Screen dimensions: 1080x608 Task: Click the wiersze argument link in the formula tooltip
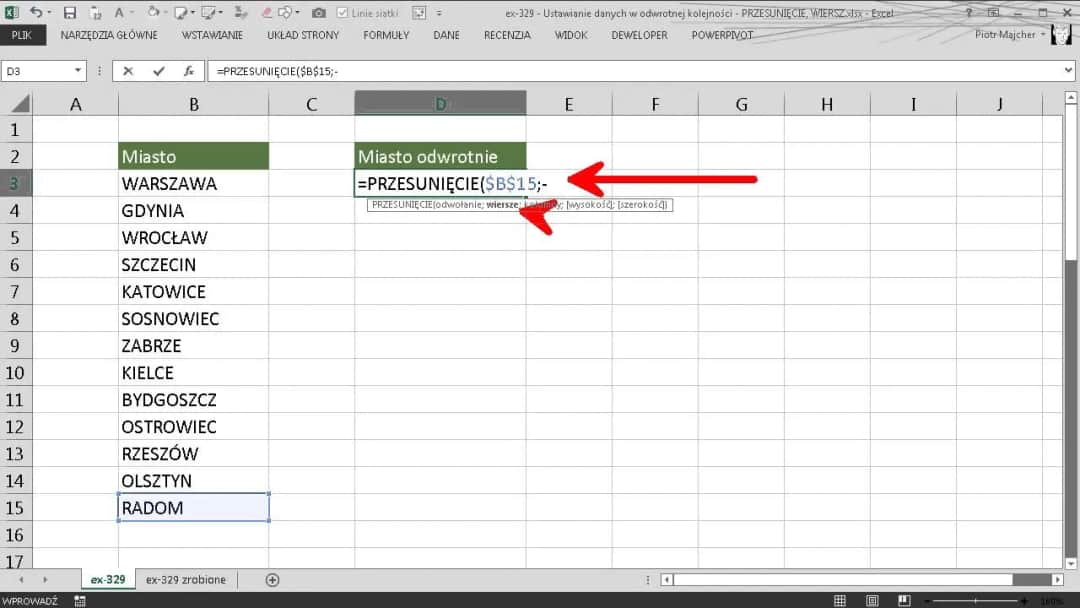502,205
